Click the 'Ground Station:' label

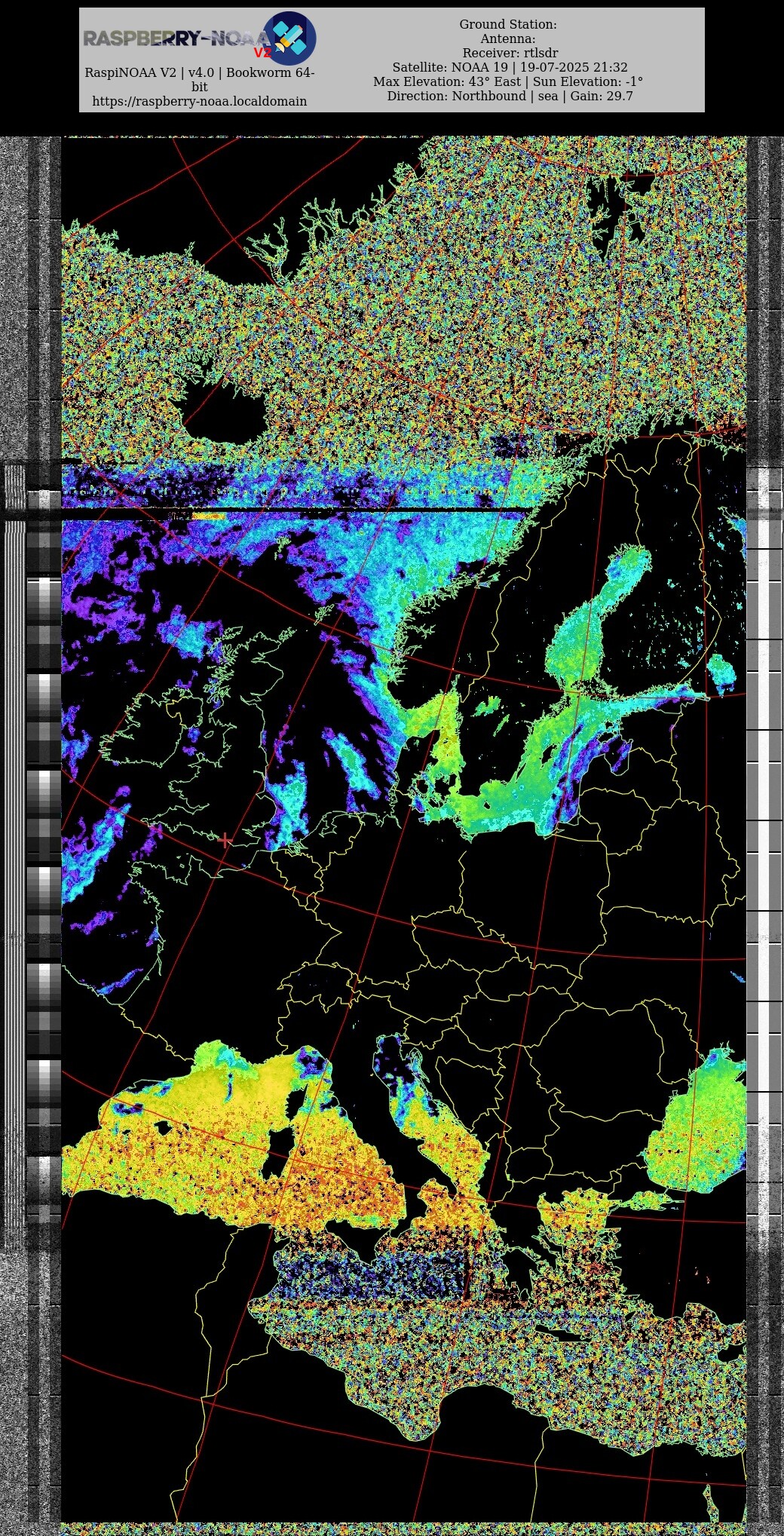[508, 24]
